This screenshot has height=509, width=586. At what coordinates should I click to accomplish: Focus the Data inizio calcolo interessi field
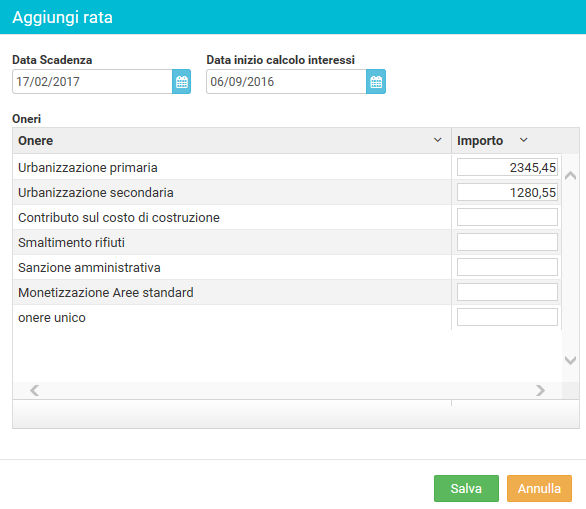[286, 81]
